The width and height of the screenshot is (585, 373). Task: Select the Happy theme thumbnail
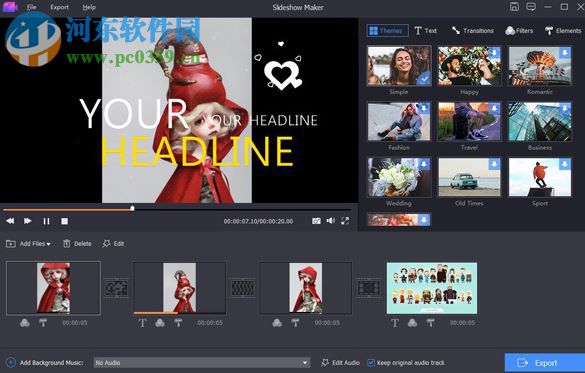pyautogui.click(x=469, y=66)
